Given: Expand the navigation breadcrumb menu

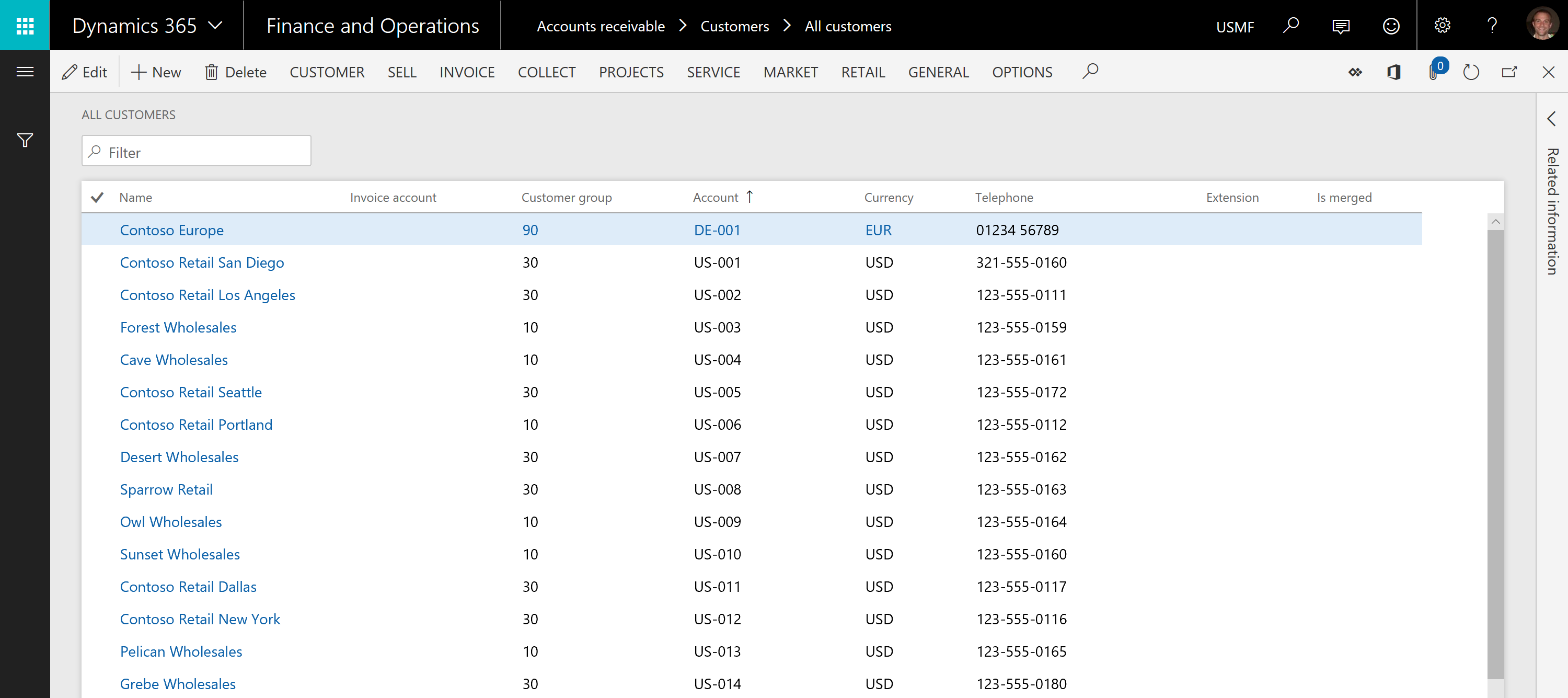Looking at the screenshot, I should coord(219,25).
